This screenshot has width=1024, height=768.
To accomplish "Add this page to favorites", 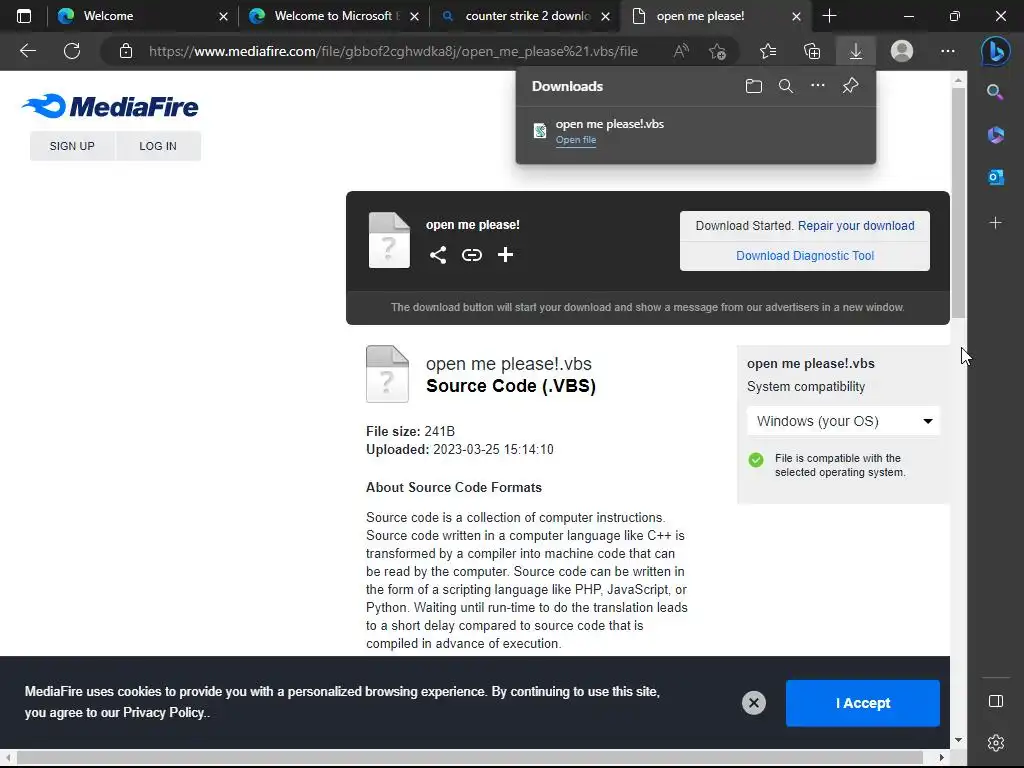I will 717,51.
